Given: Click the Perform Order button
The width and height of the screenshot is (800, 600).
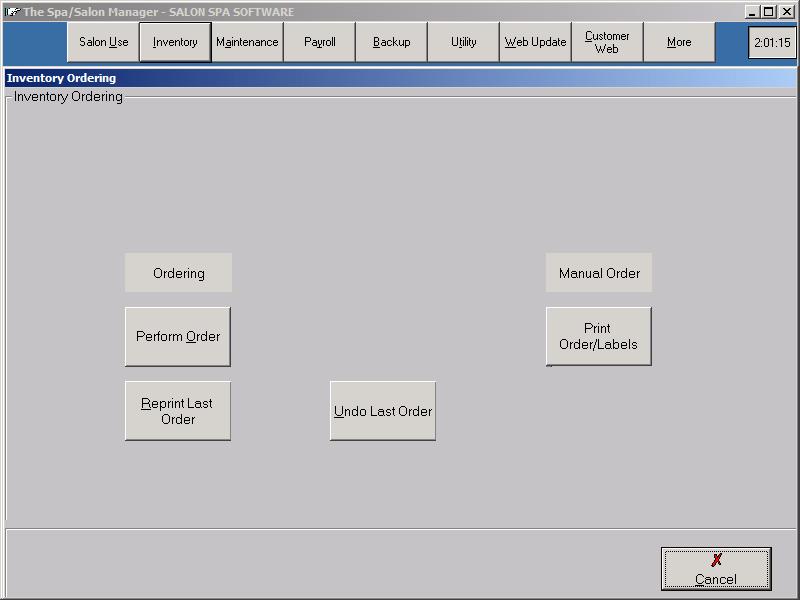Looking at the screenshot, I should tap(178, 336).
